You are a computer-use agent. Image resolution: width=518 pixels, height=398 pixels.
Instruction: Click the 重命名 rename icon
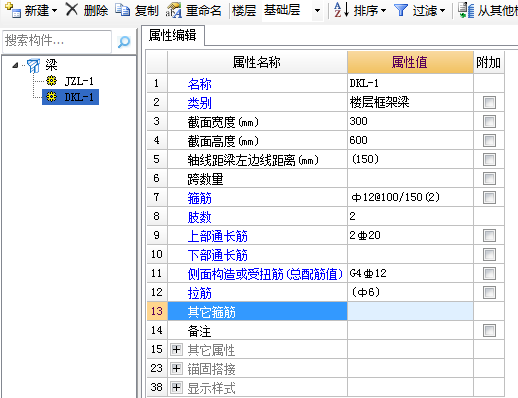click(x=173, y=10)
